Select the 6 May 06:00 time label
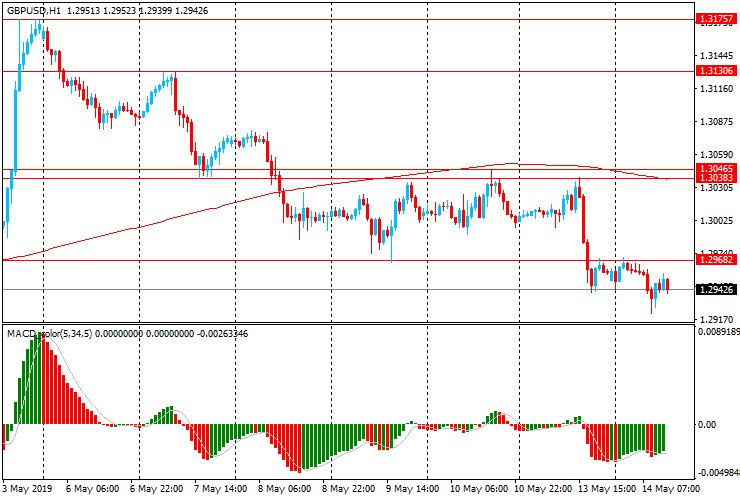740x500 pixels. pyautogui.click(x=92, y=488)
